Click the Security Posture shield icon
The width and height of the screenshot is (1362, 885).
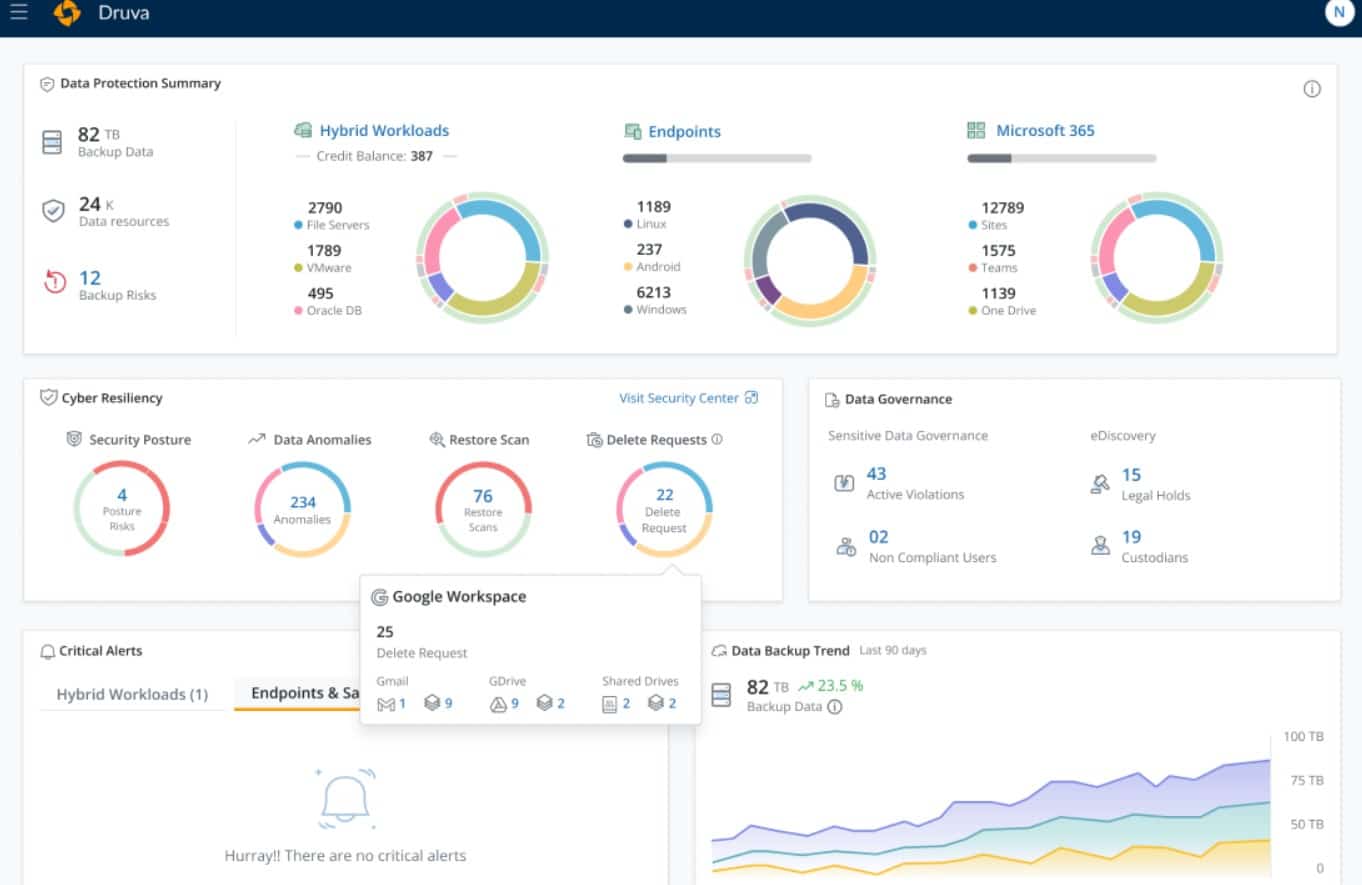[75, 439]
